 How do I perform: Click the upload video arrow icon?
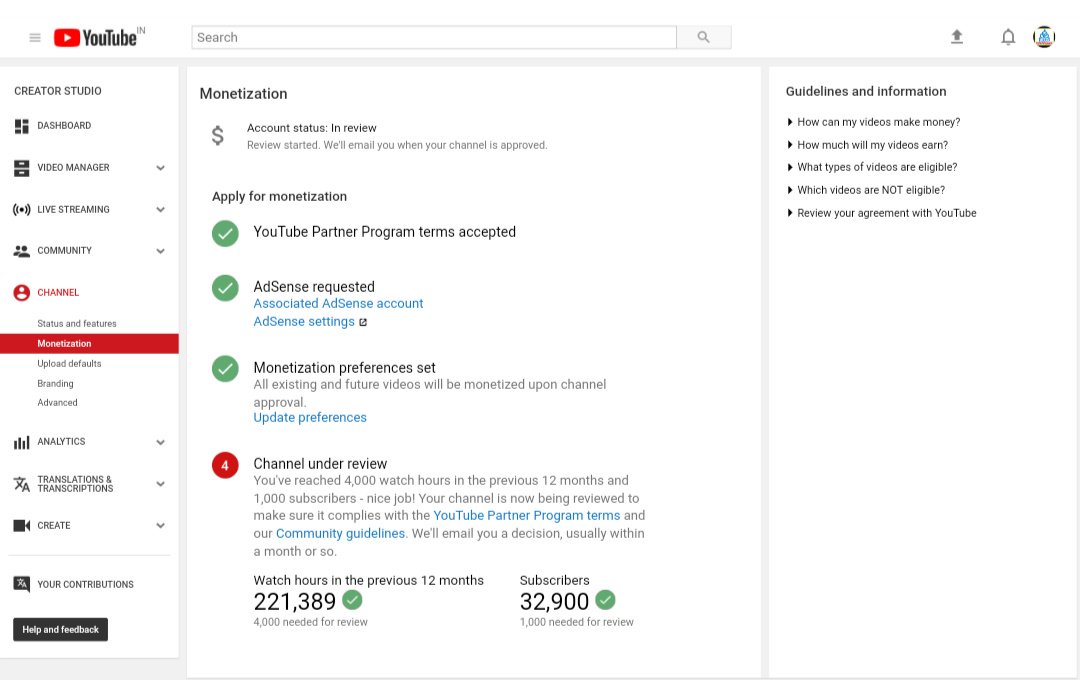[957, 37]
